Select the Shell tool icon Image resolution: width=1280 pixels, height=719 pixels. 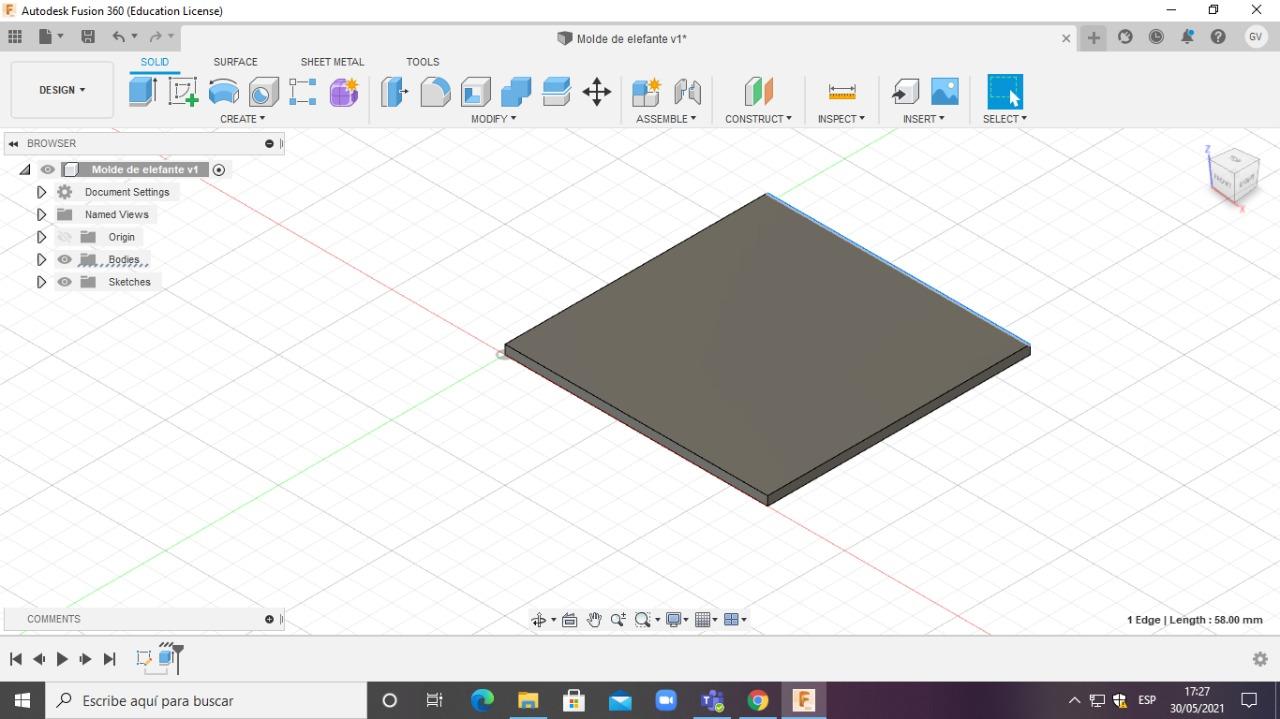475,92
